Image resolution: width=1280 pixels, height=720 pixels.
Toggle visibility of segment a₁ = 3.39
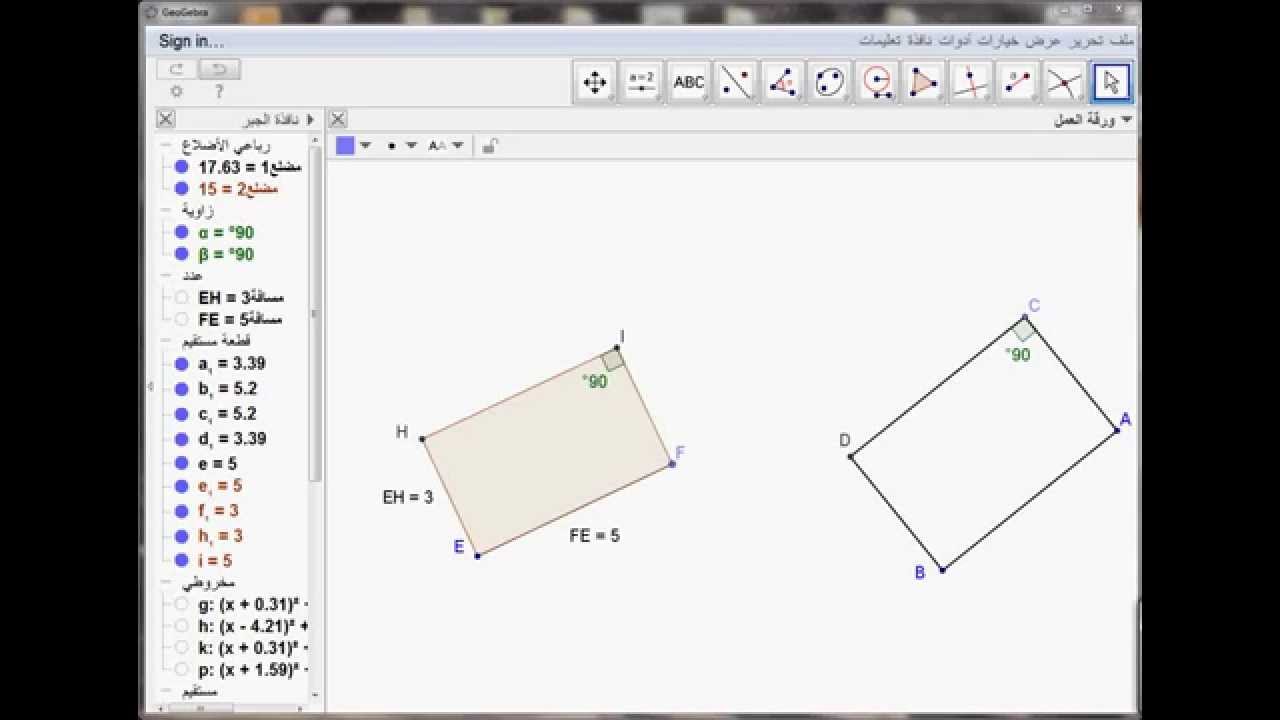pyautogui.click(x=181, y=364)
